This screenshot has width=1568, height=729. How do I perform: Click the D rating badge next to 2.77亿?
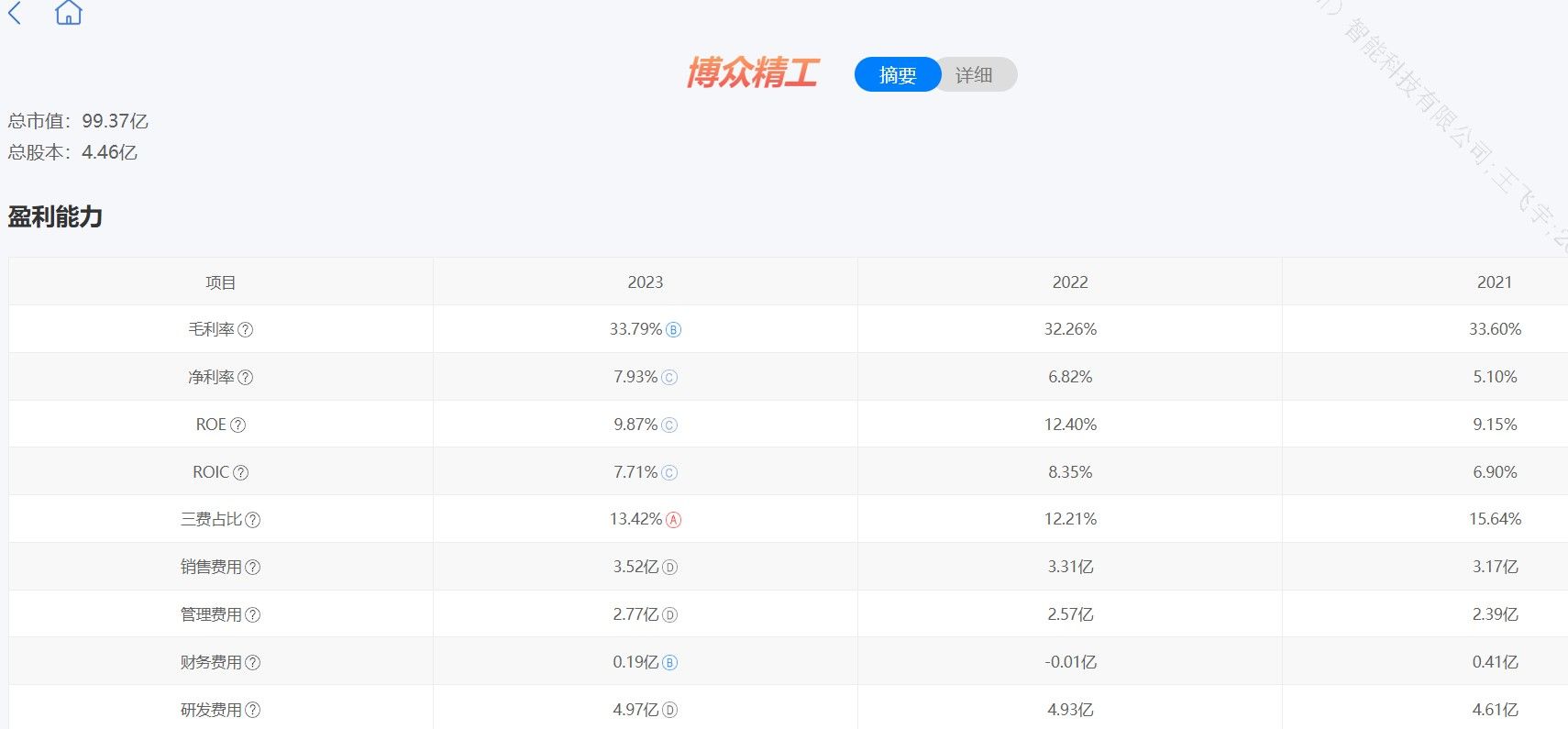click(x=669, y=615)
